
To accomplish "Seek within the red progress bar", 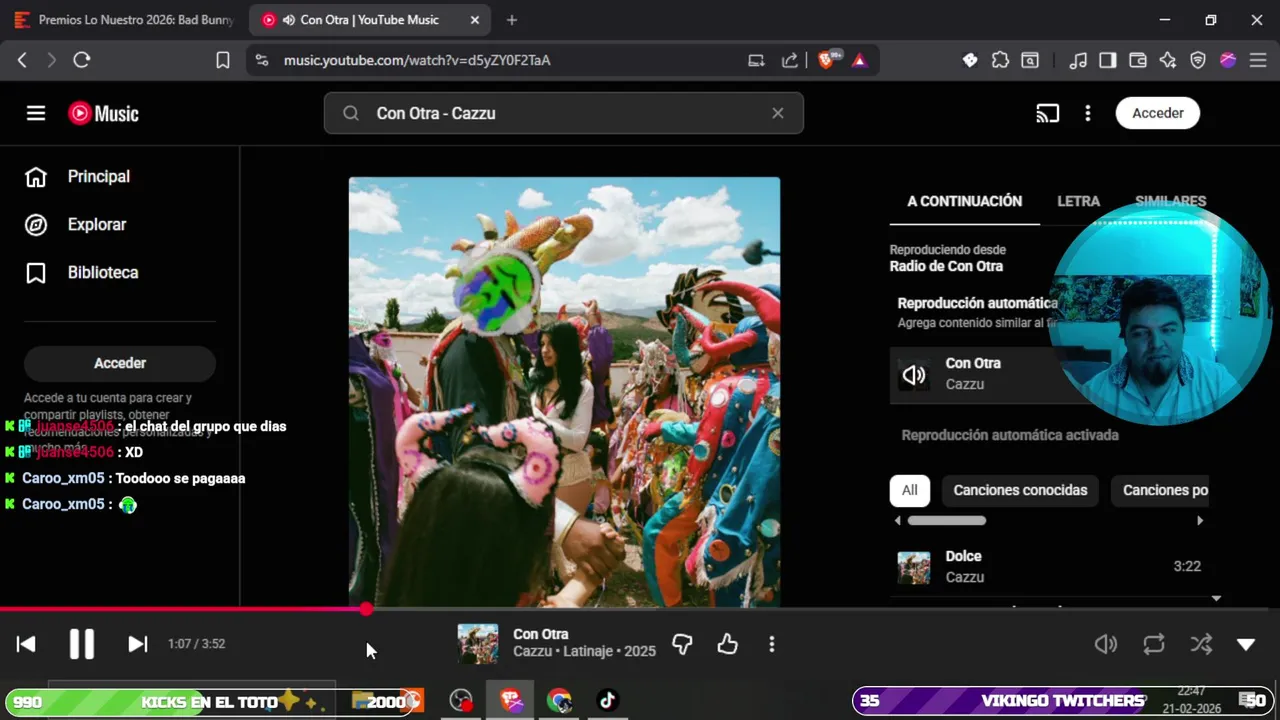I will [x=183, y=608].
